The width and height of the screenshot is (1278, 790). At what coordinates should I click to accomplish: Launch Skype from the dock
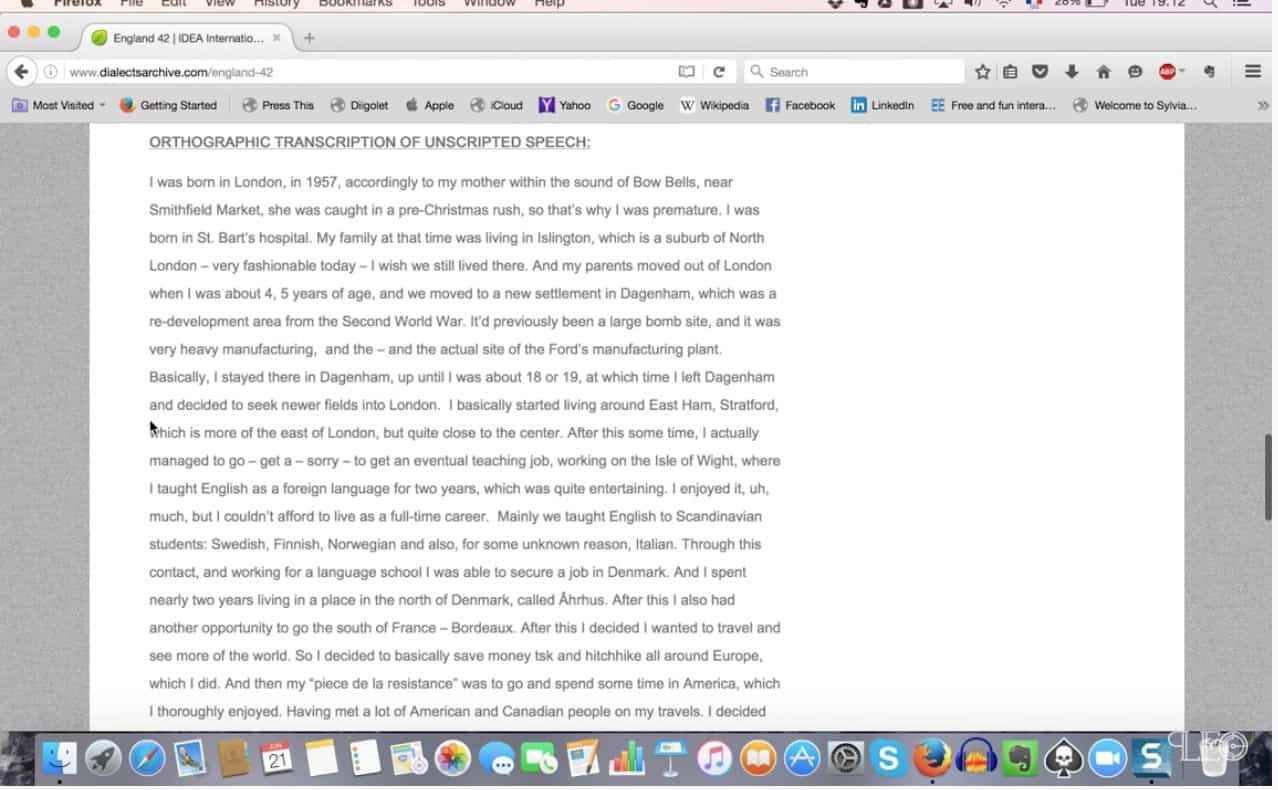[x=887, y=759]
